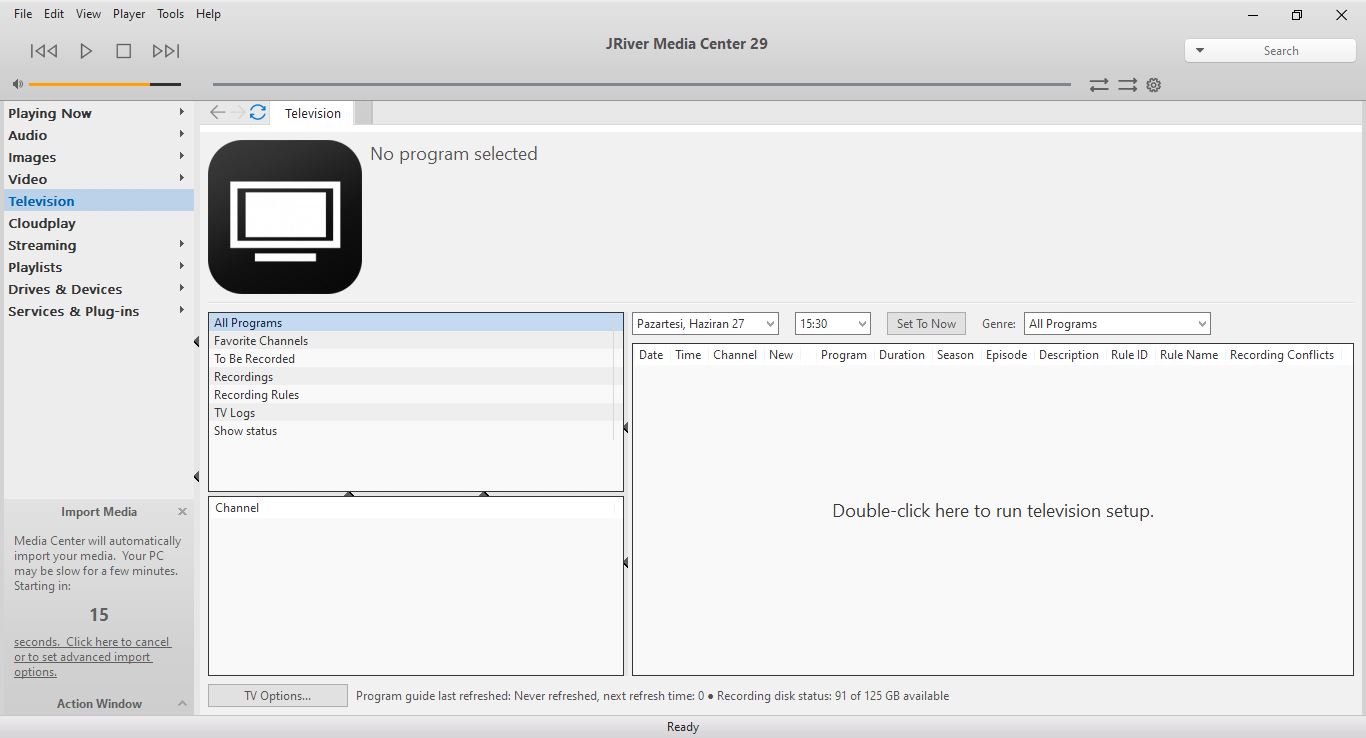Go back with the left arrow
Image resolution: width=1366 pixels, height=738 pixels.
217,112
